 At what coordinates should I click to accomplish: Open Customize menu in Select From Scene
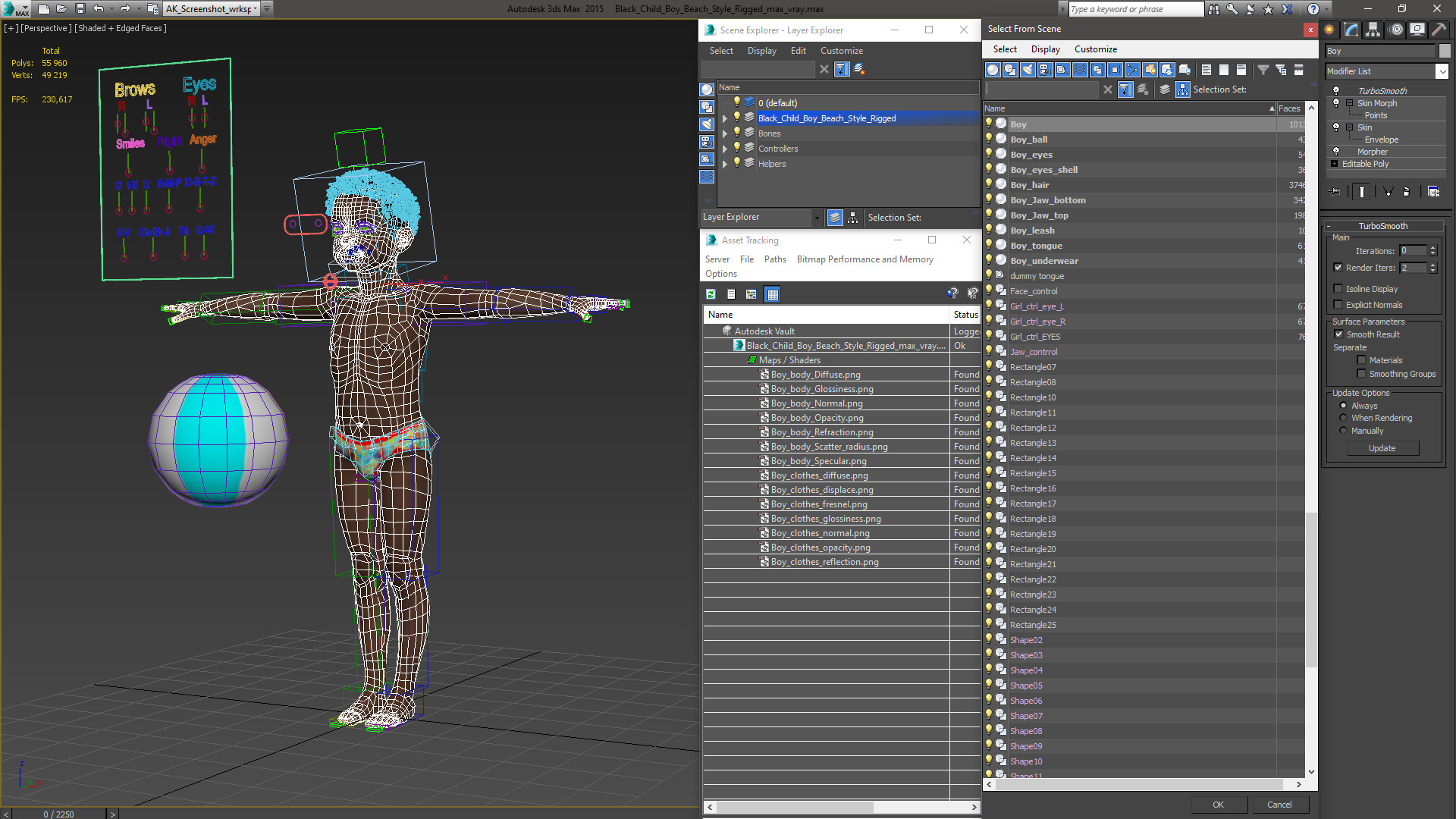pyautogui.click(x=1095, y=49)
